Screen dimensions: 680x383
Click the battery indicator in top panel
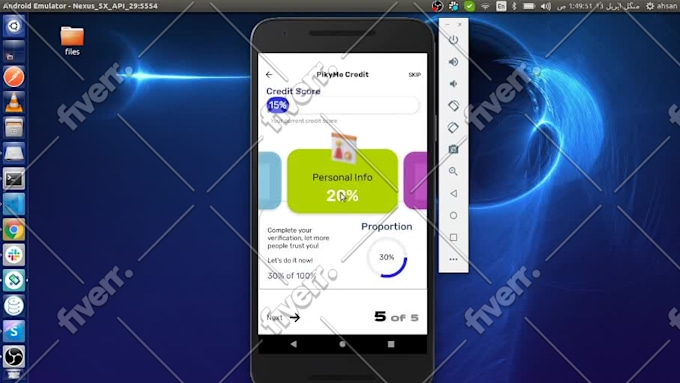tap(529, 6)
